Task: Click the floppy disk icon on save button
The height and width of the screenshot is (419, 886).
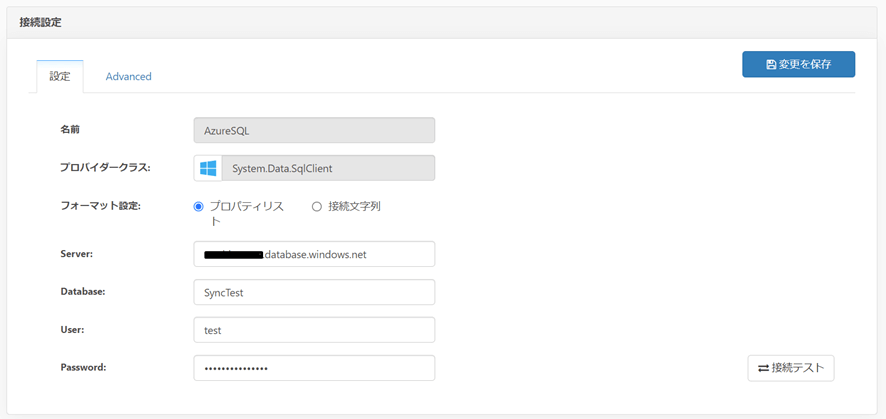Action: point(771,64)
